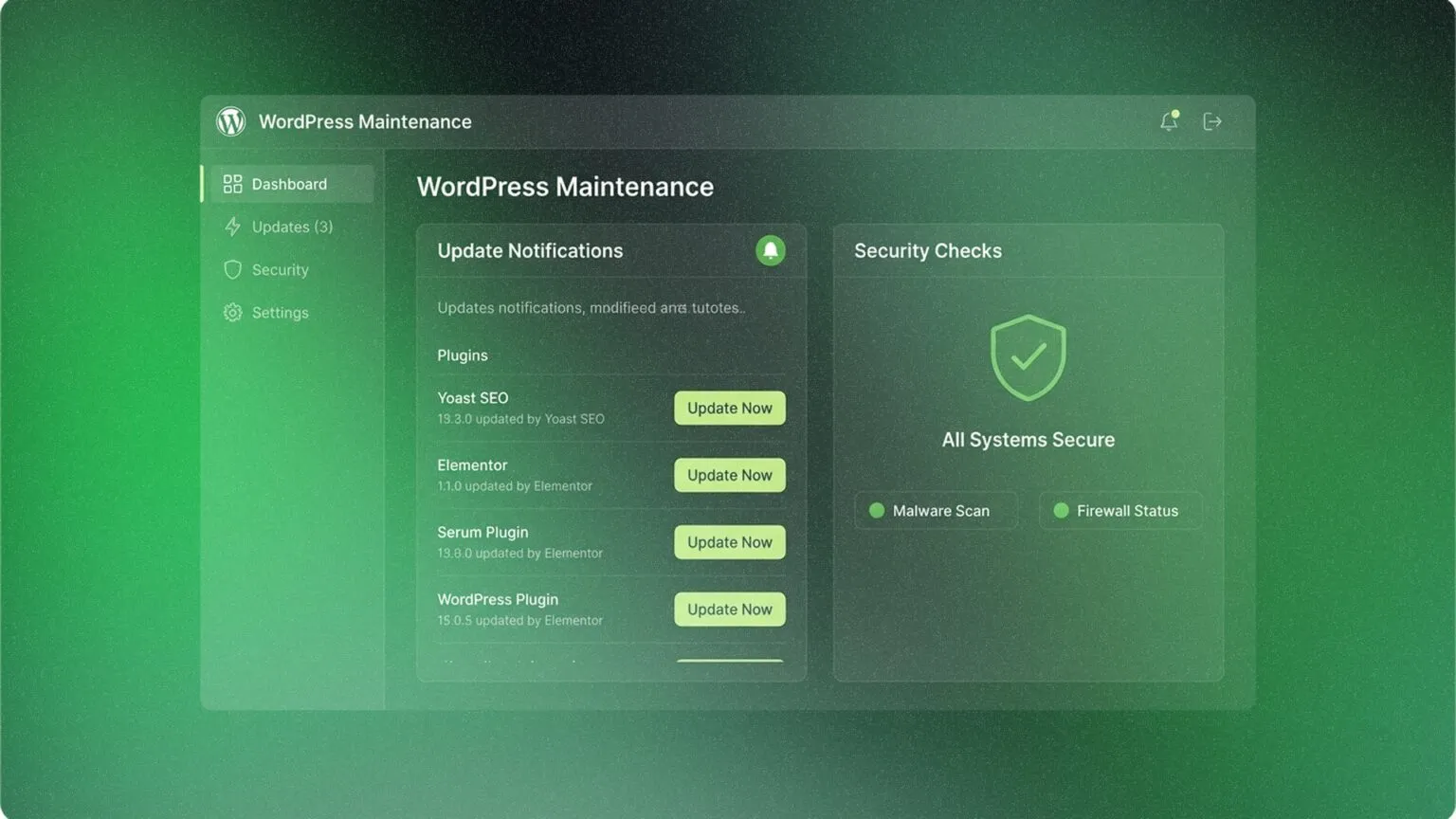The image size is (1456, 819).
Task: Click the large shield checkmark icon
Action: coord(1028,357)
